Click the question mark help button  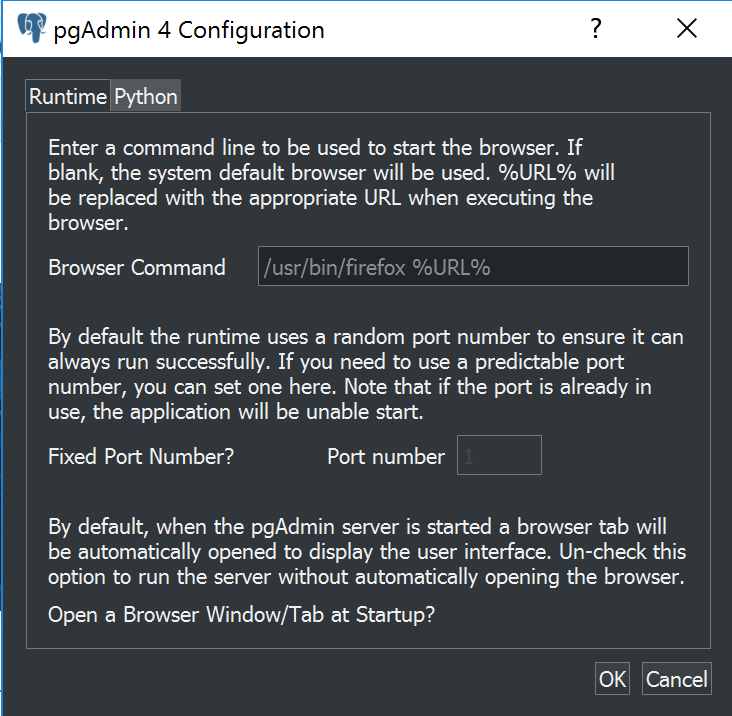[x=596, y=29]
